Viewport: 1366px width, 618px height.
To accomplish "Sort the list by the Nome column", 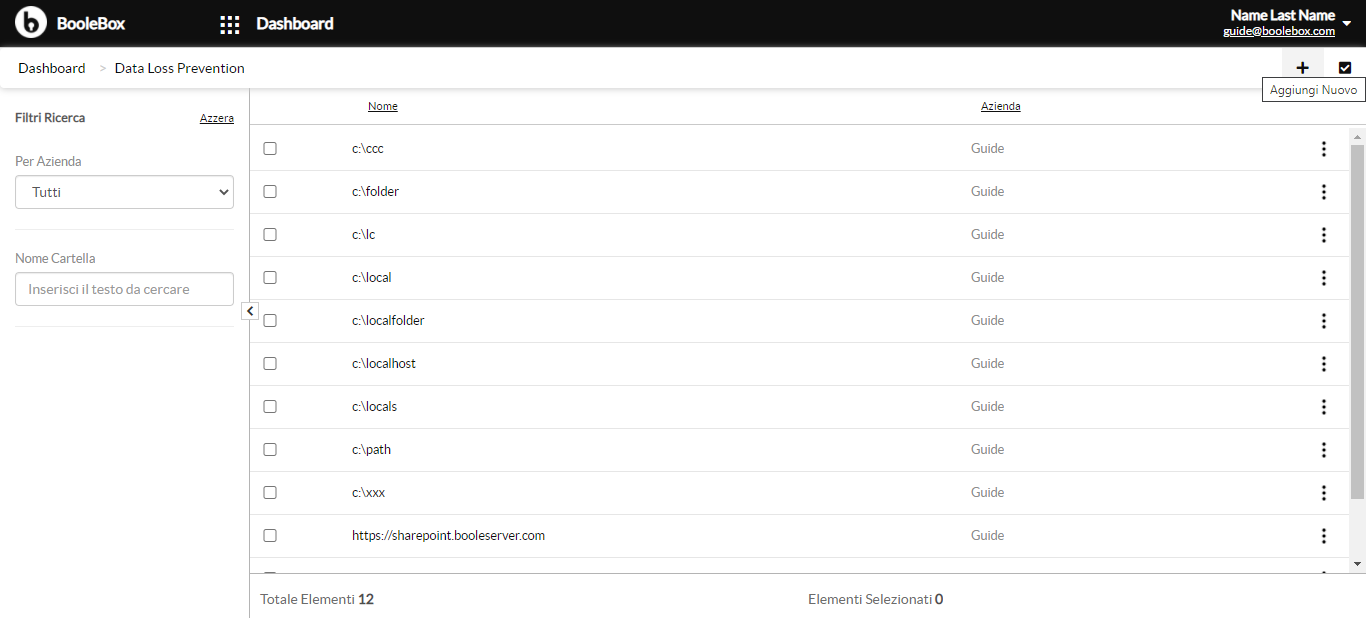I will coord(383,106).
